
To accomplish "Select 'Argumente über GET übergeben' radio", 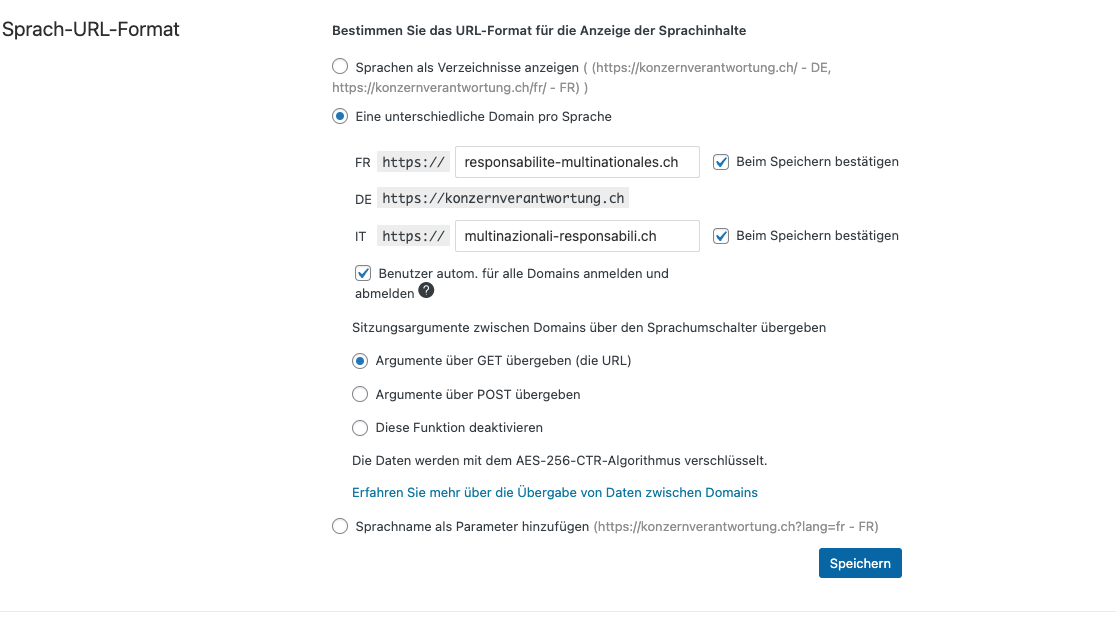I will point(360,361).
